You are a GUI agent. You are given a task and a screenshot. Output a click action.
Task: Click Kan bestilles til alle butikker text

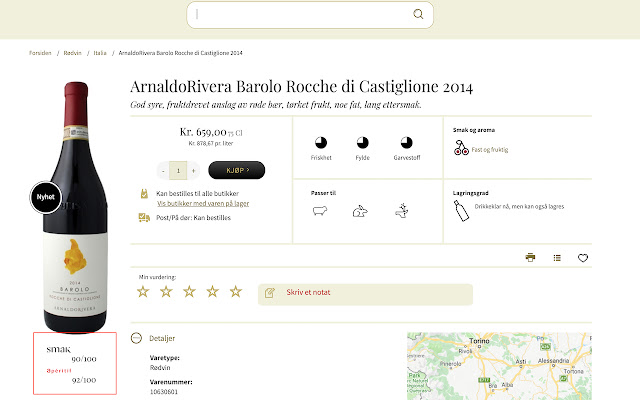[x=198, y=193]
